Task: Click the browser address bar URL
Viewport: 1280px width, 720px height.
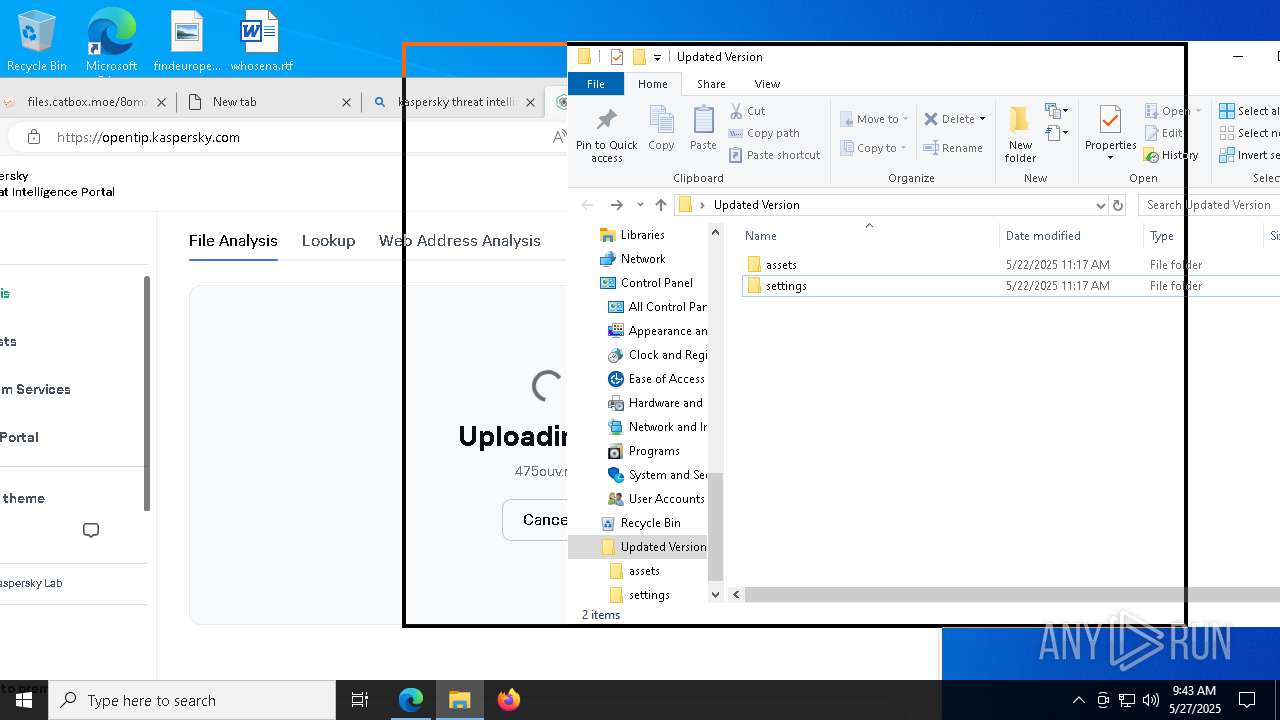Action: pos(148,137)
